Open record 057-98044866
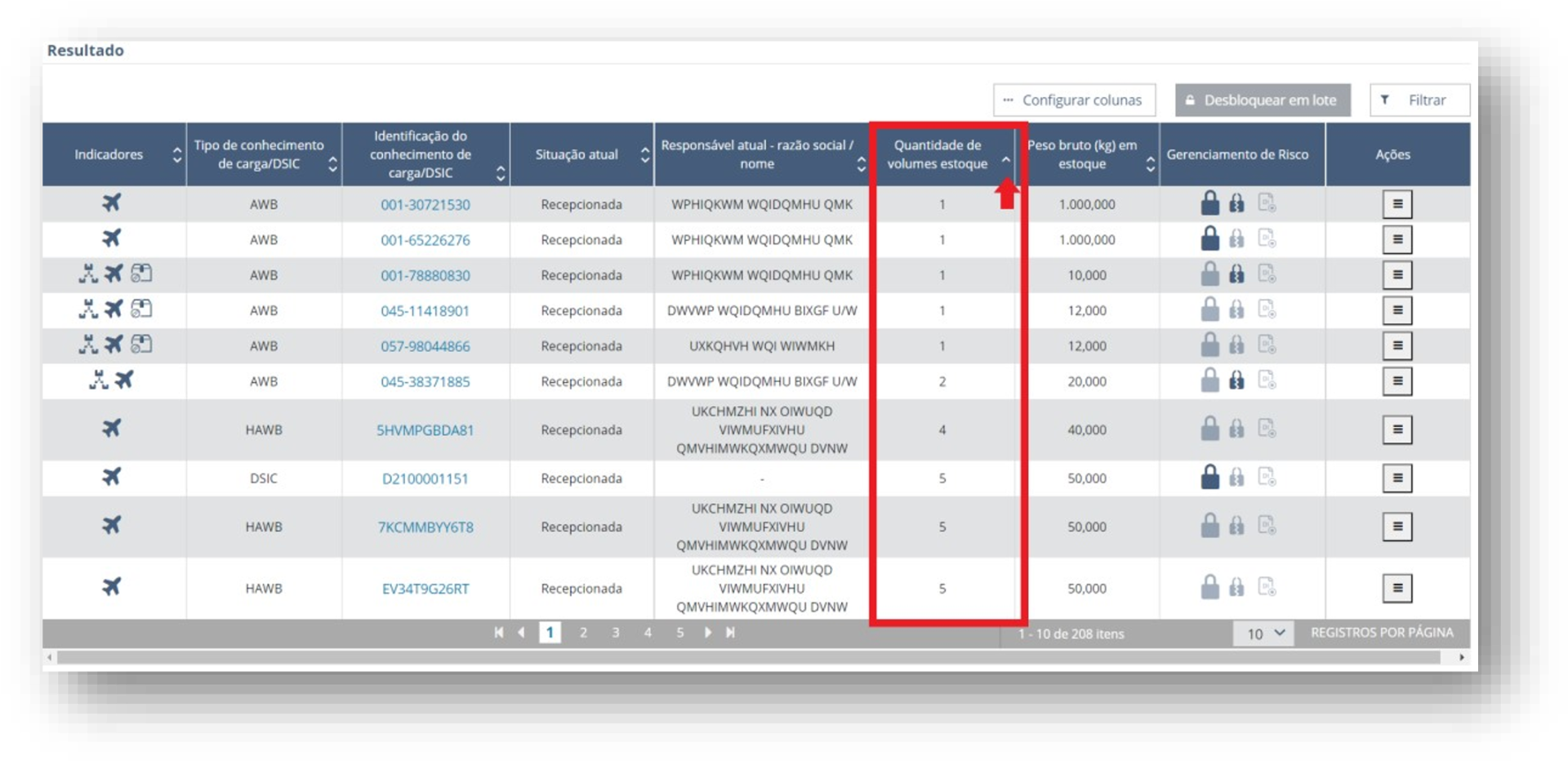Screen dimensions: 1568x761 tap(425, 346)
